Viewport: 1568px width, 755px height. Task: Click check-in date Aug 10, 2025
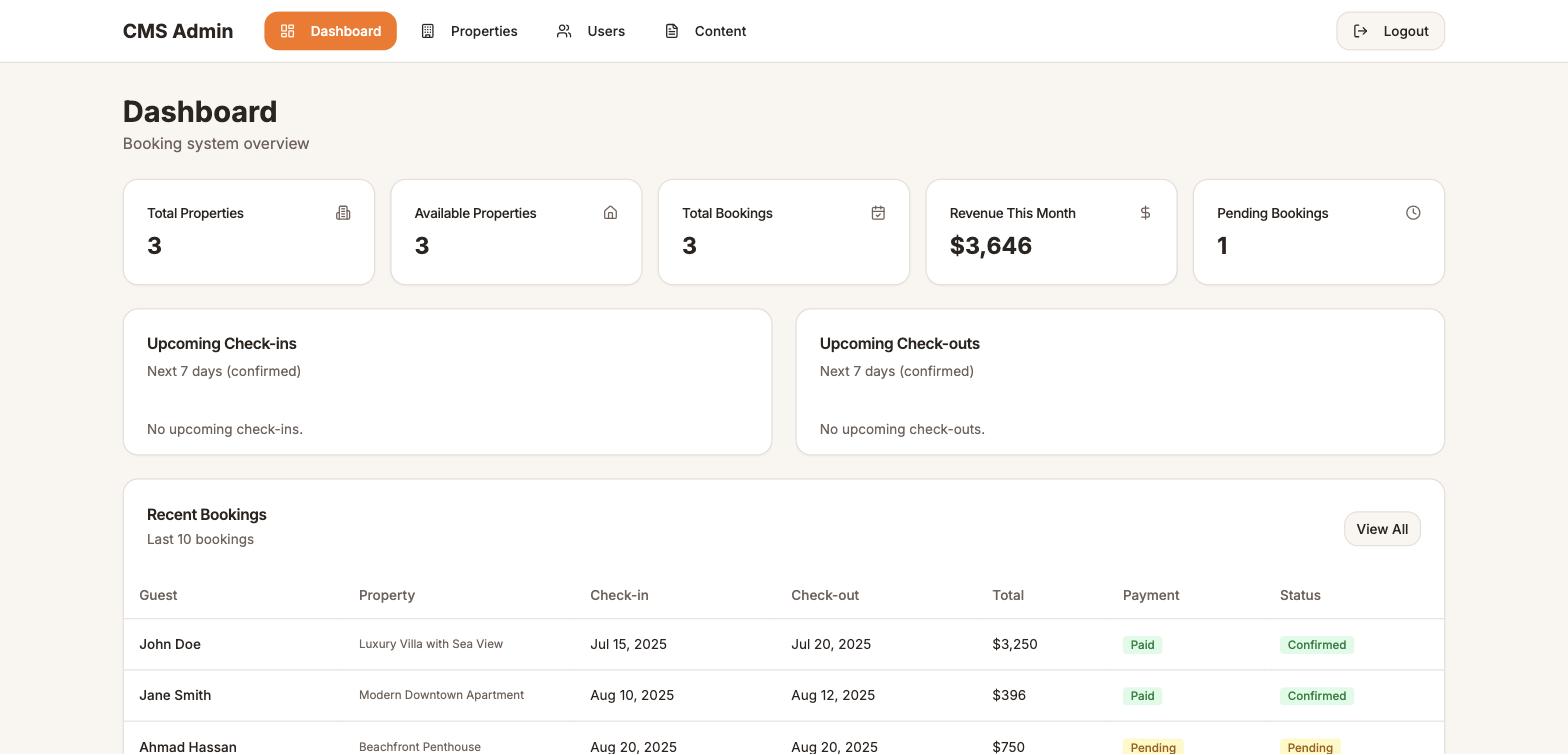(x=632, y=695)
